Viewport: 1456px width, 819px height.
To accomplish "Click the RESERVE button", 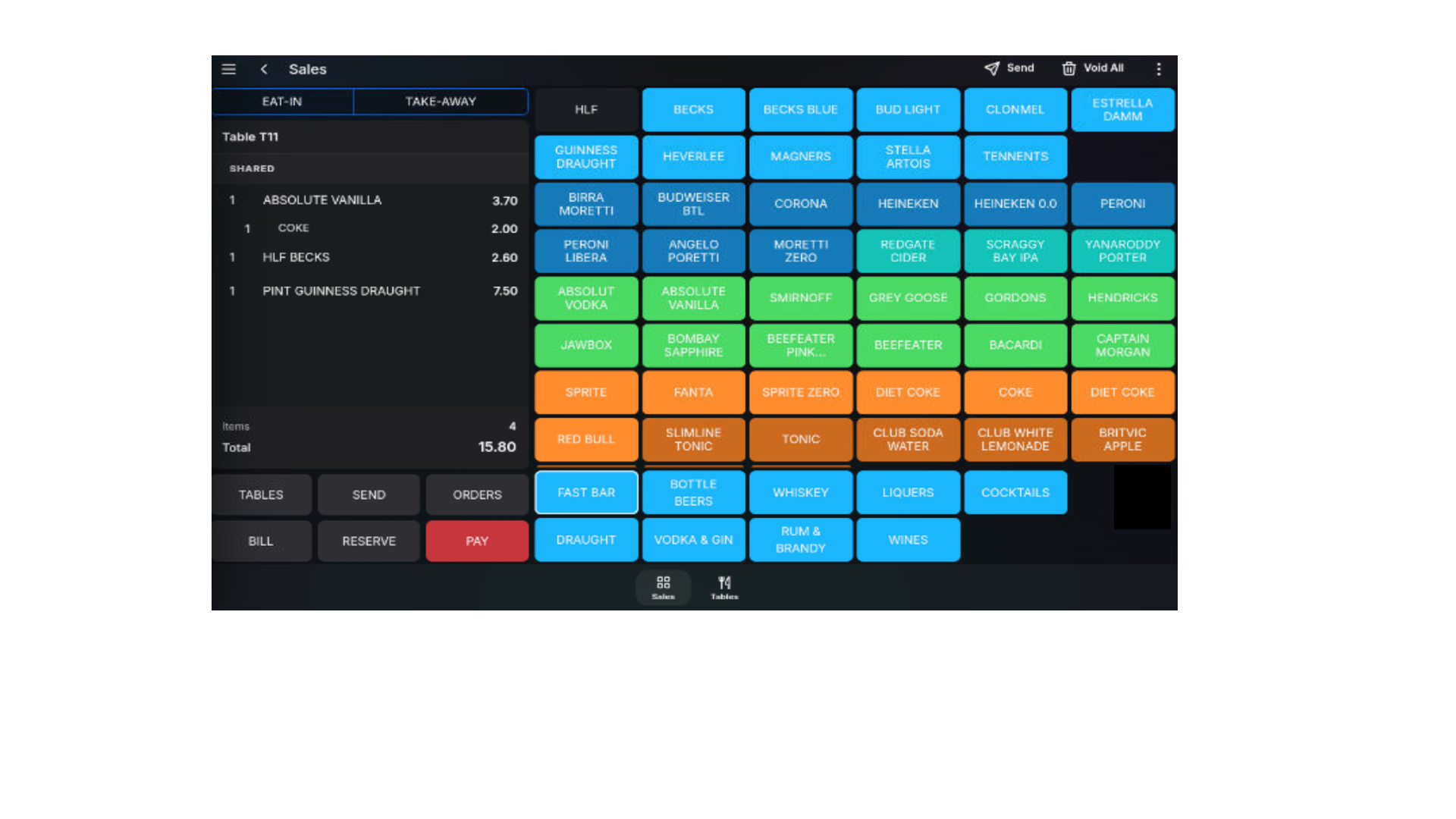I will (x=369, y=541).
